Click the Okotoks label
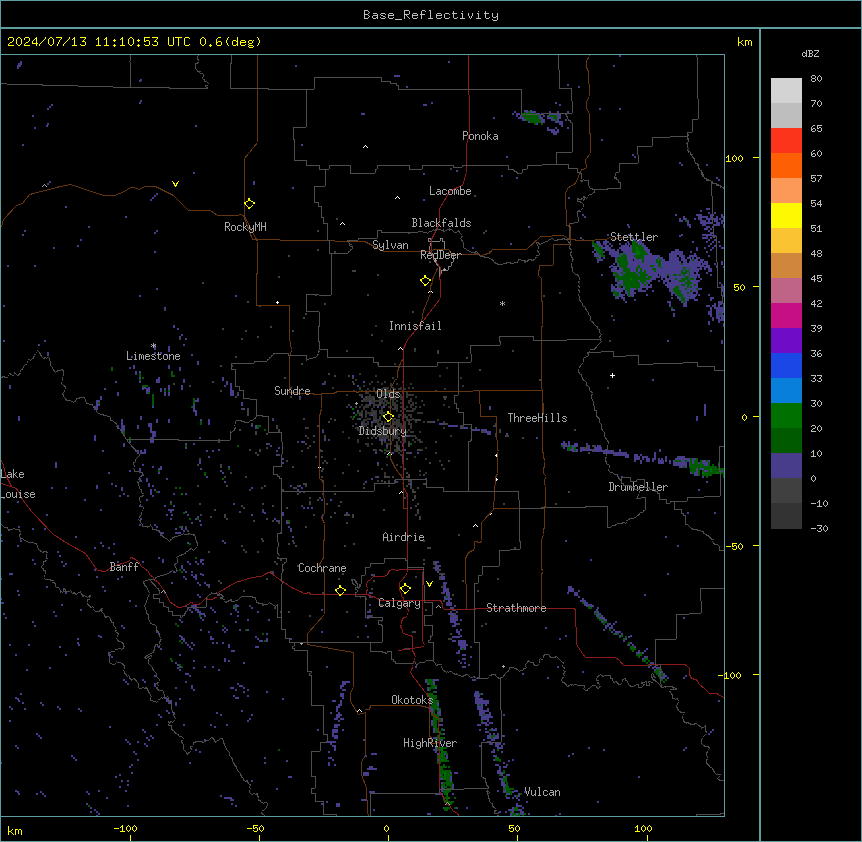Image resolution: width=862 pixels, height=842 pixels. tap(412, 700)
